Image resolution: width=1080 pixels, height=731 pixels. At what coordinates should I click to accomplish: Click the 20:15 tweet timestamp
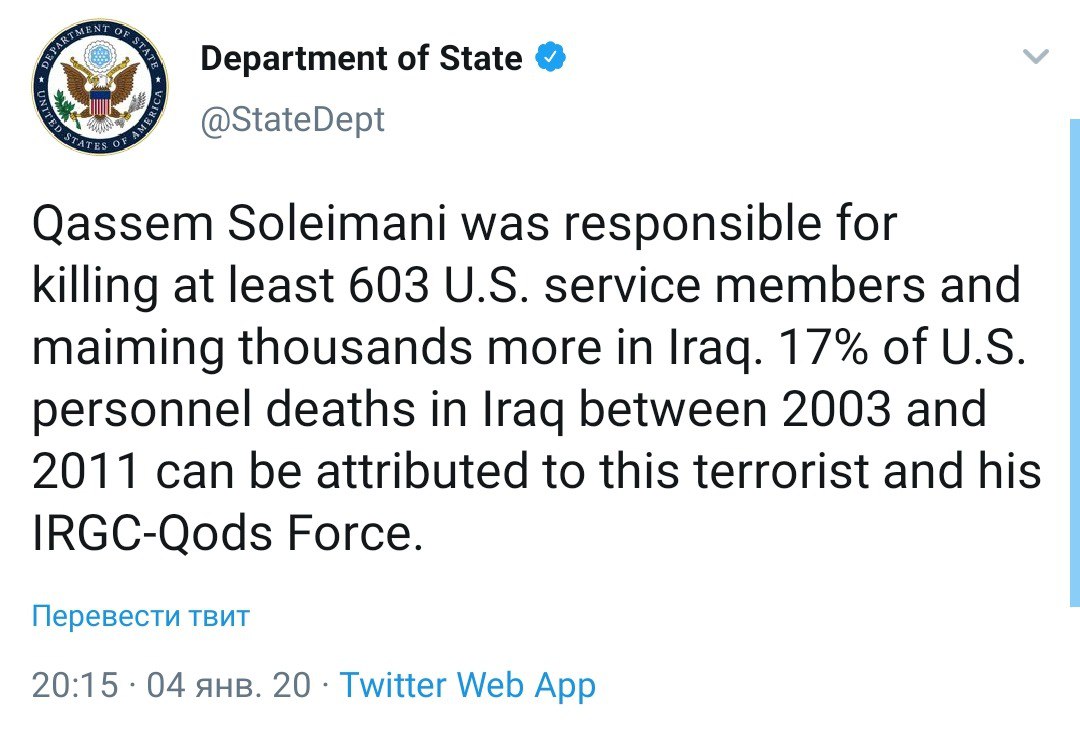(75, 686)
